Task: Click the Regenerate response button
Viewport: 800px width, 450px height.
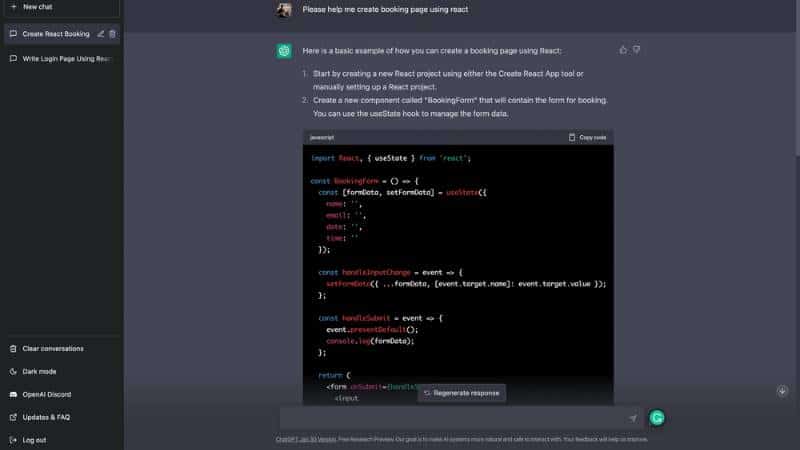Action: [461, 393]
